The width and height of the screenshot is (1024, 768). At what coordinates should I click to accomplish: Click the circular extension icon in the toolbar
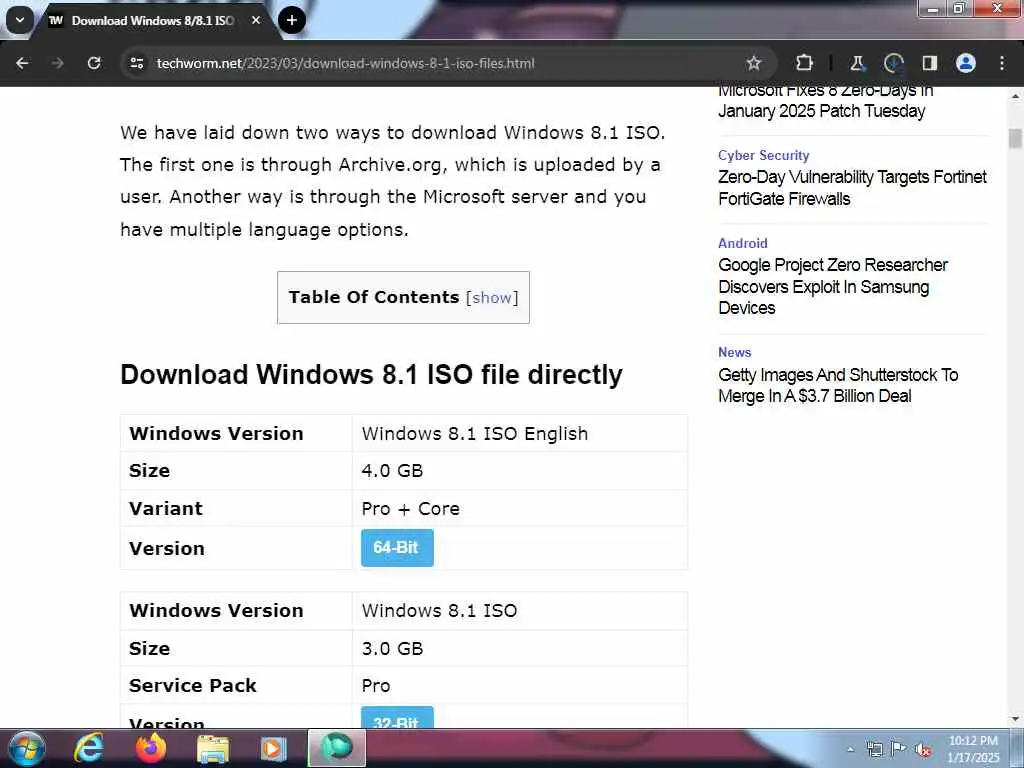tap(893, 63)
